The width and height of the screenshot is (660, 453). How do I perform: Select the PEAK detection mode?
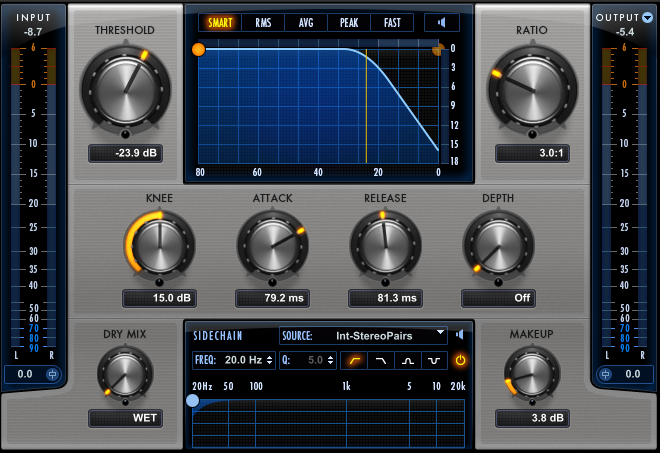(349, 23)
